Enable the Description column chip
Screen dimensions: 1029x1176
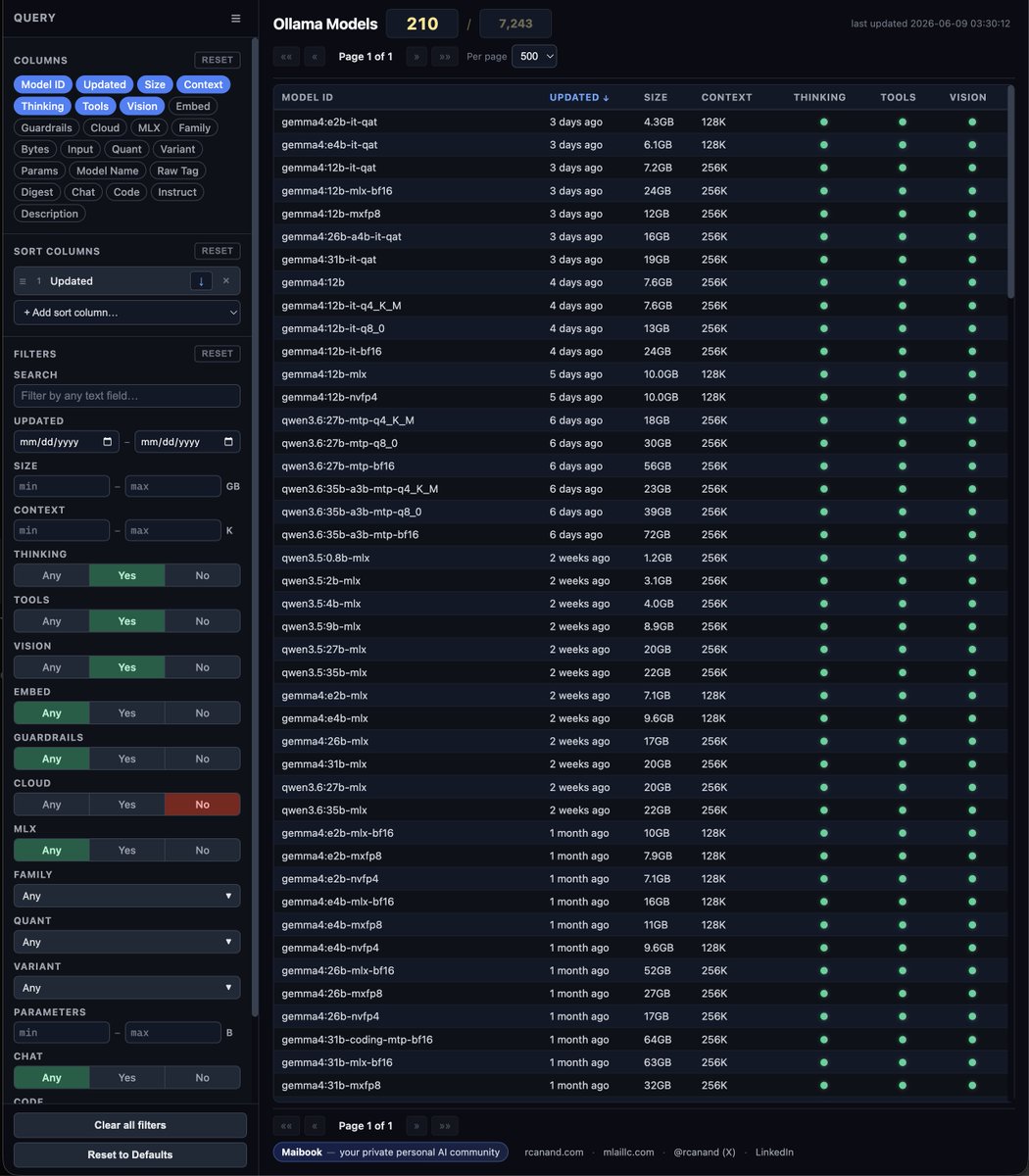click(49, 214)
